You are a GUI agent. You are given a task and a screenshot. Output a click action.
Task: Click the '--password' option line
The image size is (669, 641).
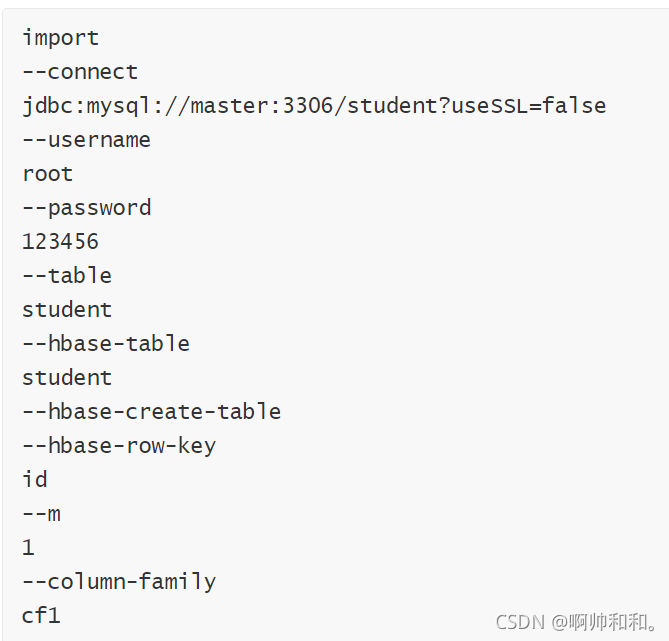click(x=87, y=208)
